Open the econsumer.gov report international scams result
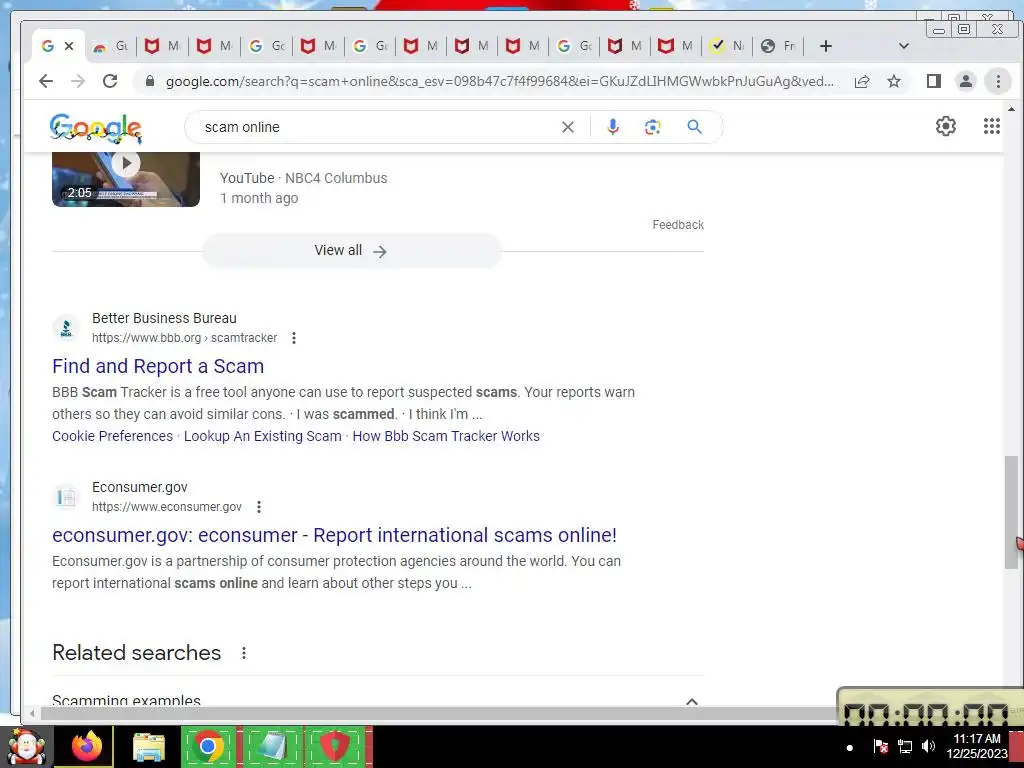Viewport: 1024px width, 768px height. 334,536
